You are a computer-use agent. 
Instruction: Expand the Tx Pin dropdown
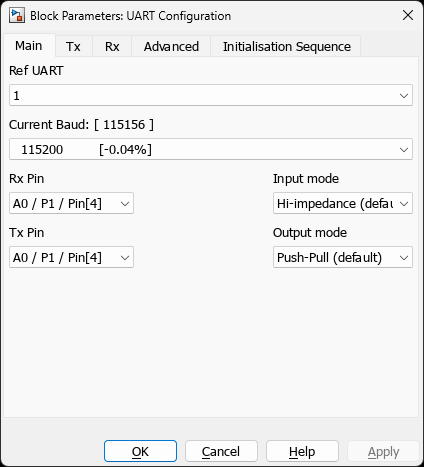(x=71, y=257)
